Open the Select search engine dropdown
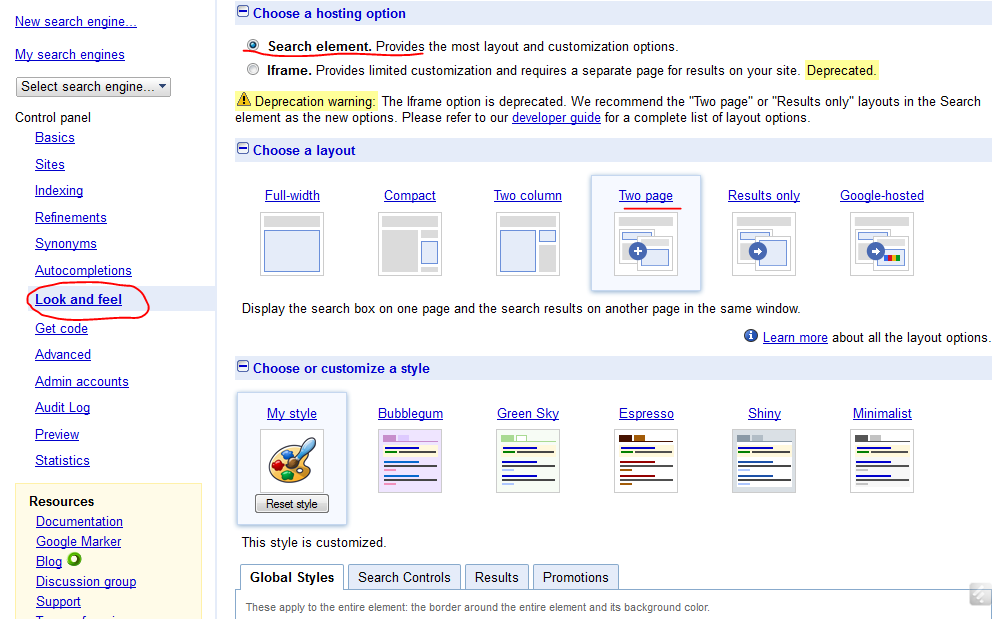Viewport: 992px width, 619px height. pos(93,87)
